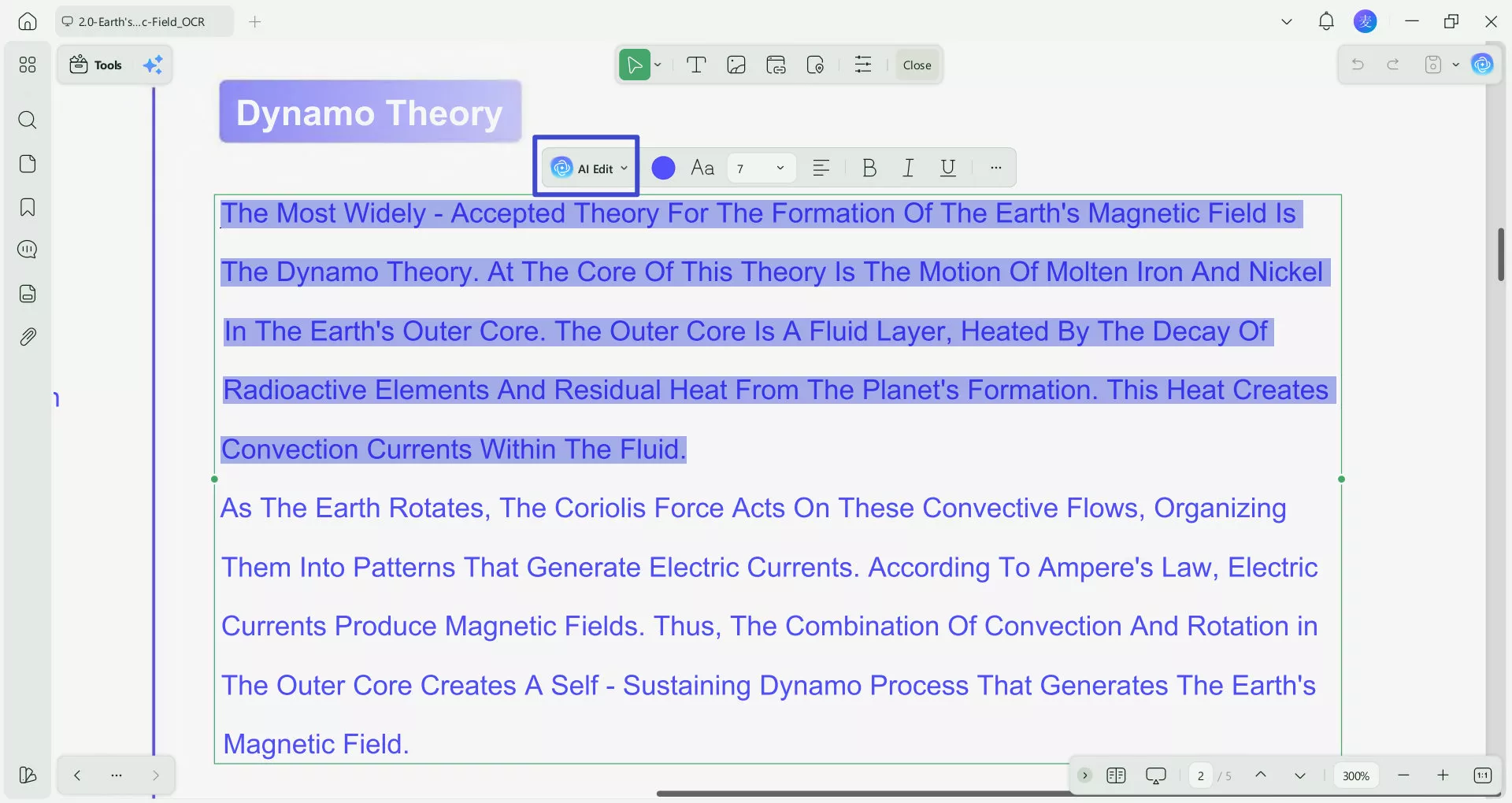Enable italic formatting
Viewport: 1512px width, 803px height.
click(908, 167)
